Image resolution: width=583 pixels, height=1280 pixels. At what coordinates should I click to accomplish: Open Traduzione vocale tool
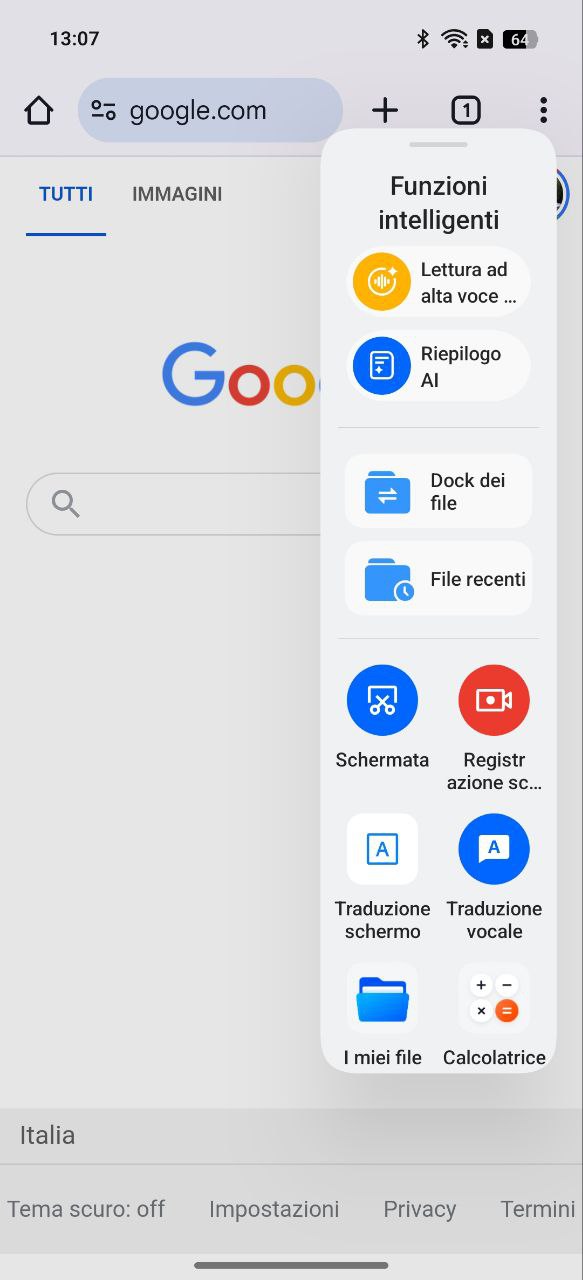pos(494,878)
